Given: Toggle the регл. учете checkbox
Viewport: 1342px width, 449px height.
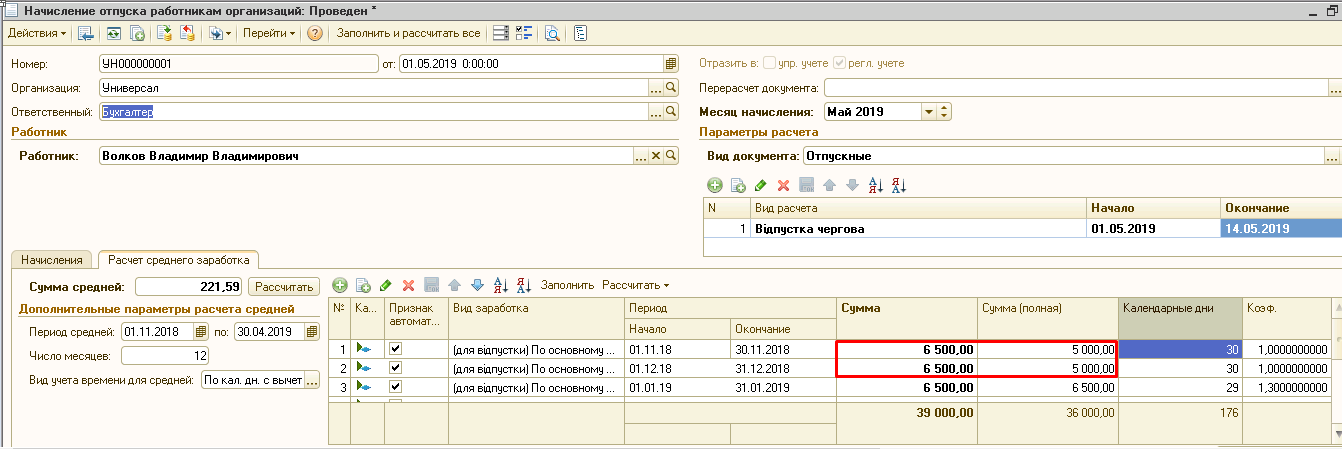Looking at the screenshot, I should (839, 63).
